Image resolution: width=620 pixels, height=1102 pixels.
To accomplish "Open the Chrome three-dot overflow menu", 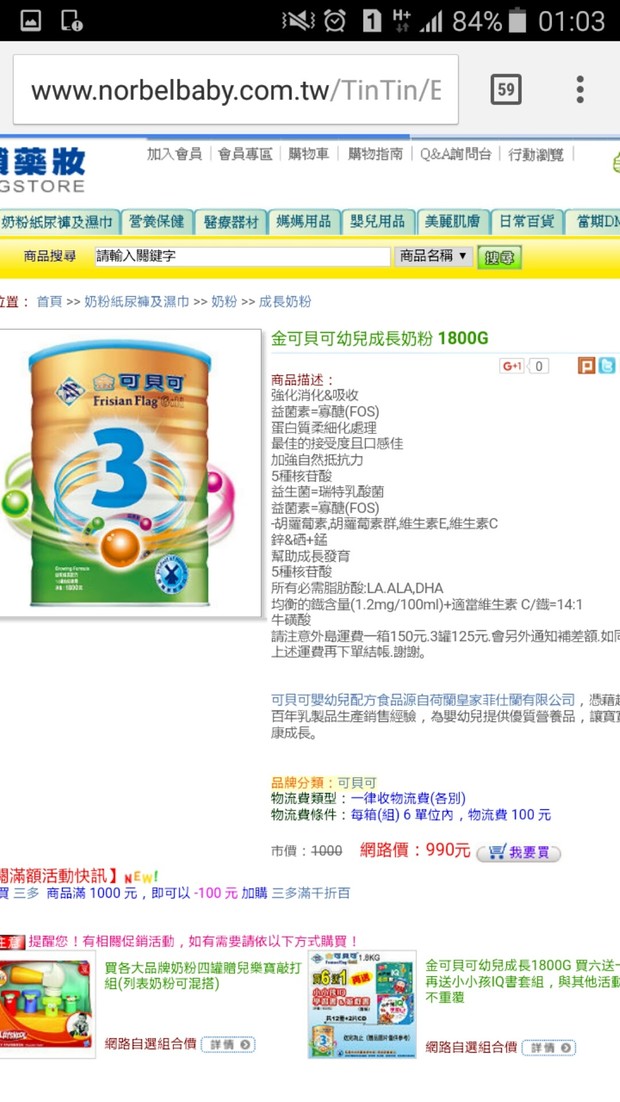I will click(x=580, y=89).
